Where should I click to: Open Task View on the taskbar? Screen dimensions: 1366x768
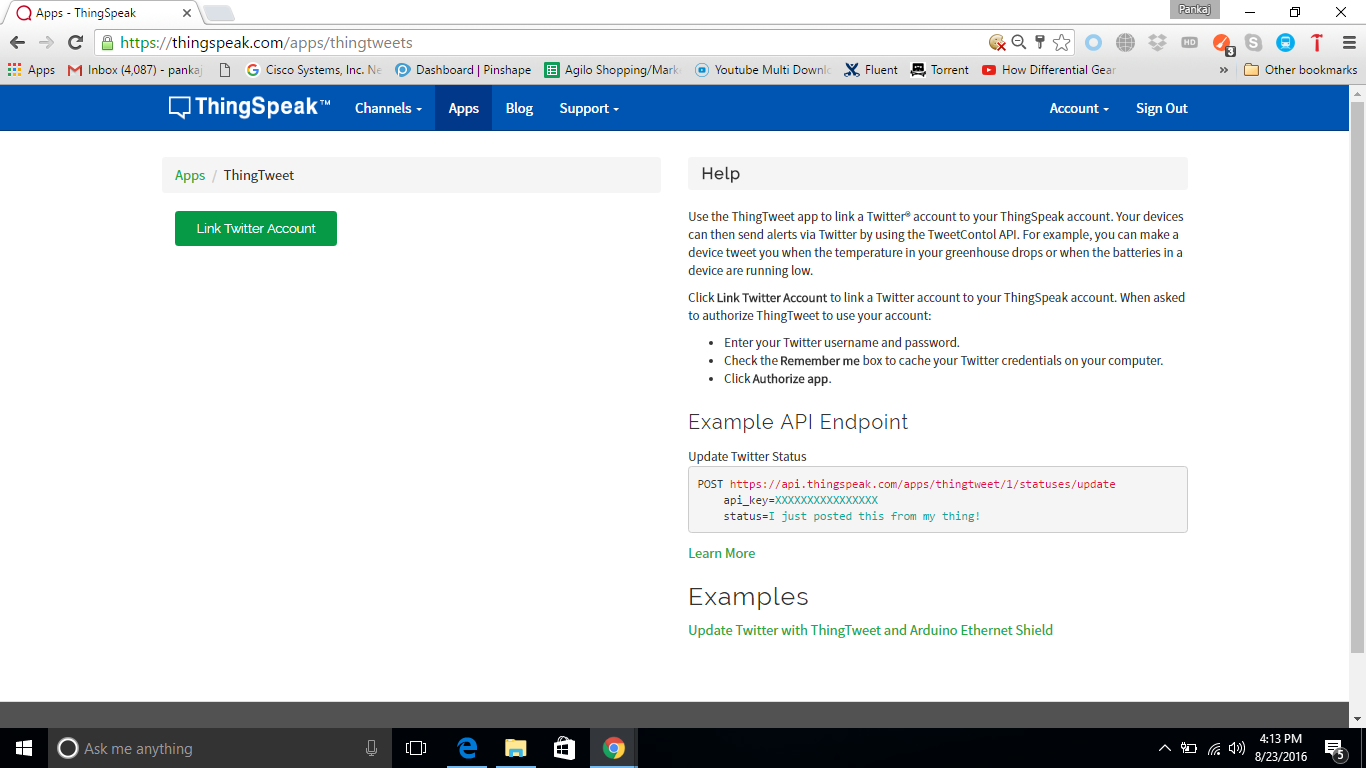[x=416, y=748]
